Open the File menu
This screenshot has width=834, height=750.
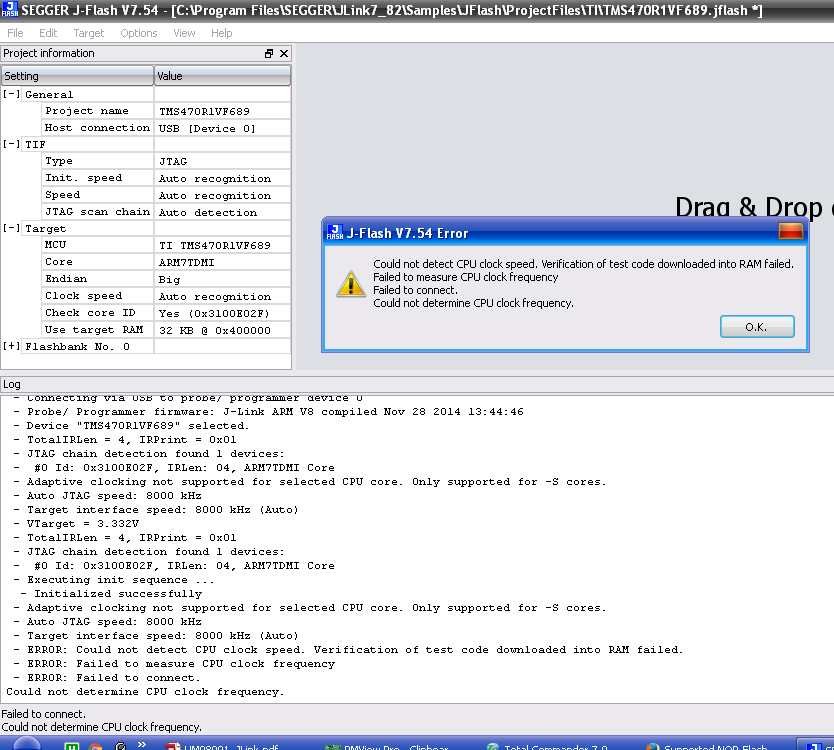[x=15, y=33]
